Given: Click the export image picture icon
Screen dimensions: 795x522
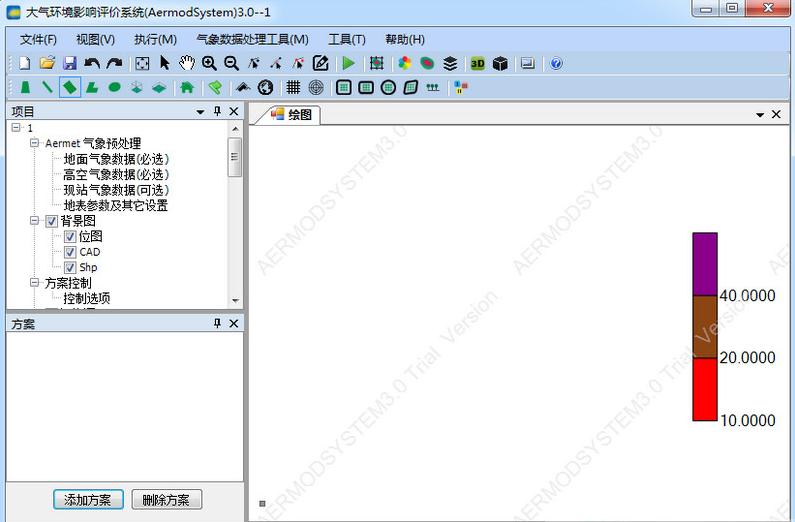Looking at the screenshot, I should 528,63.
